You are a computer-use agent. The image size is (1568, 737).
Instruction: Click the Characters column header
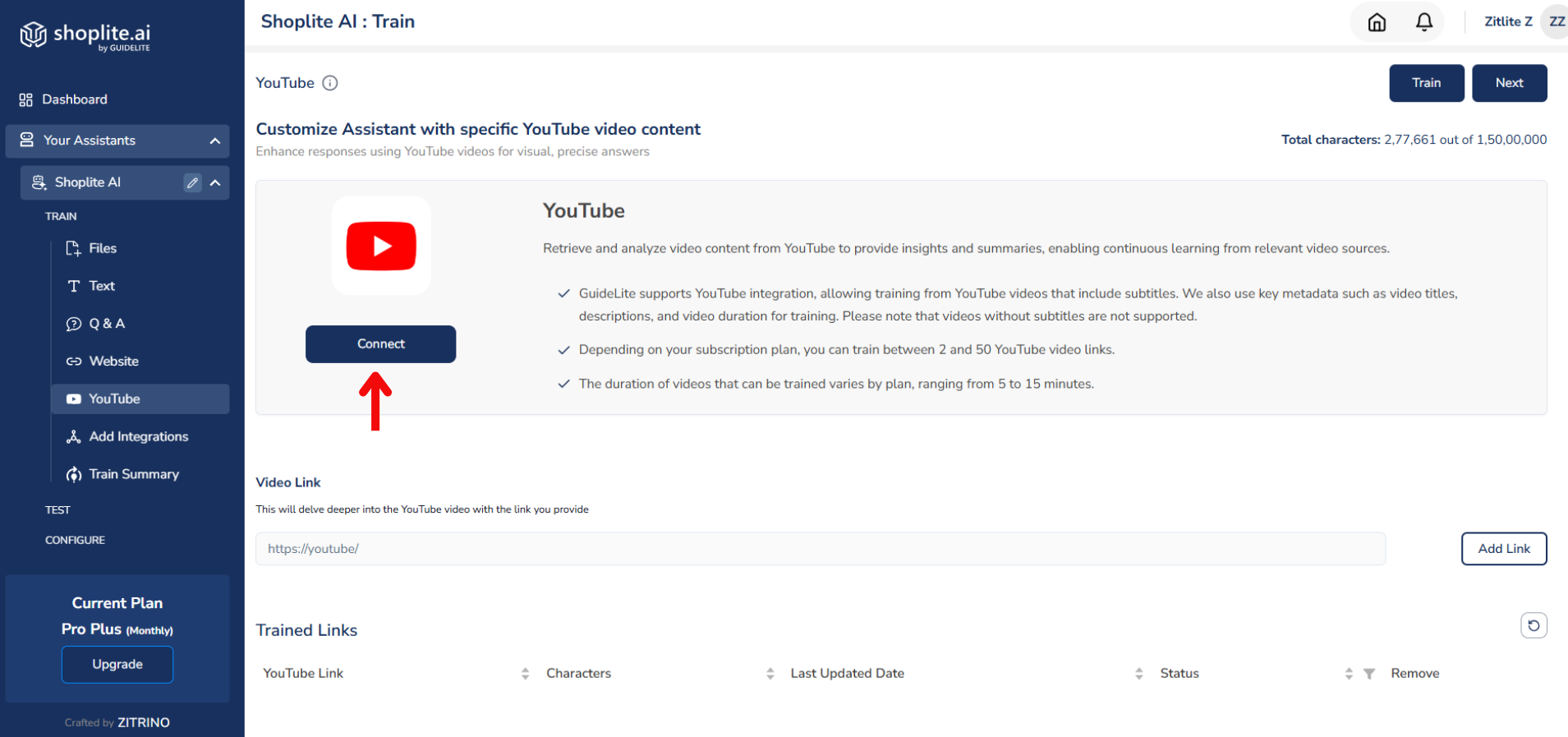tap(579, 674)
